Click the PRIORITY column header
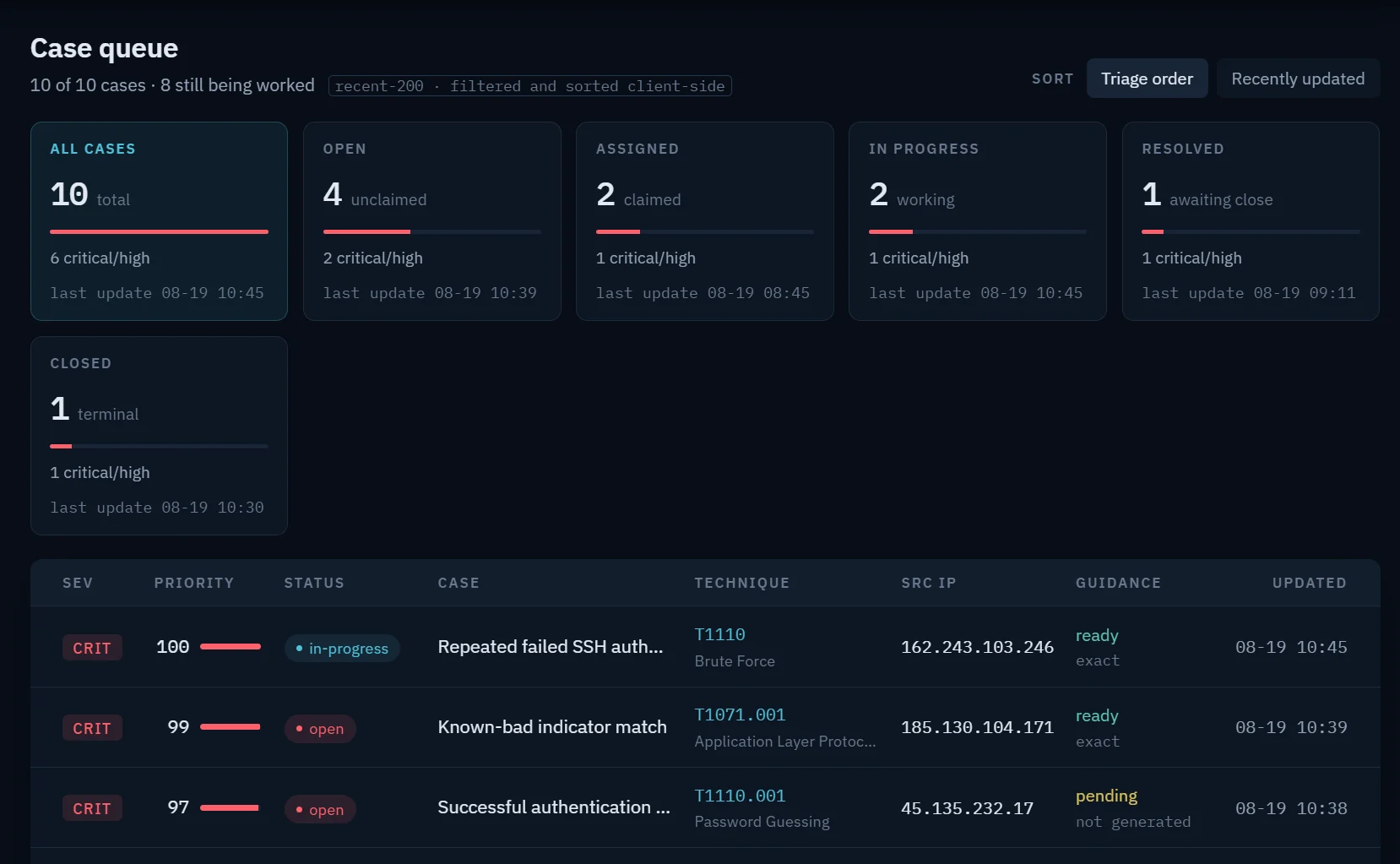1400x864 pixels. click(x=194, y=583)
